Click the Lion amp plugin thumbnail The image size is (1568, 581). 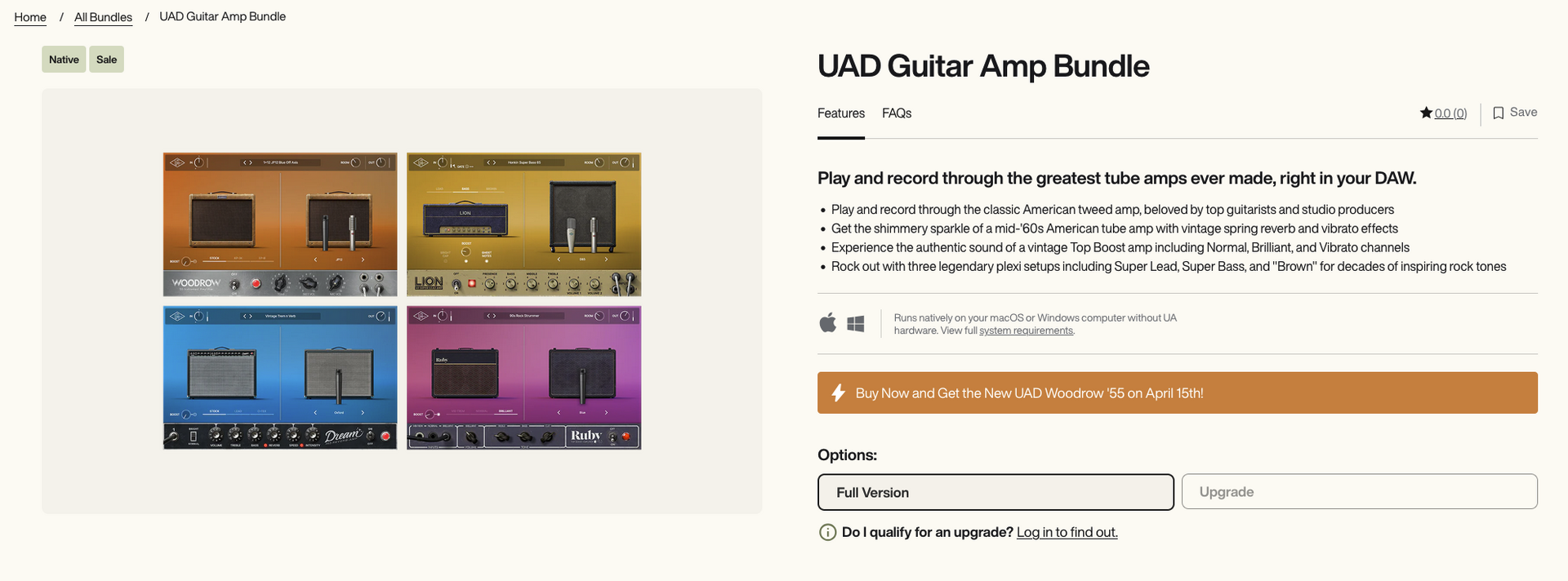pyautogui.click(x=523, y=224)
